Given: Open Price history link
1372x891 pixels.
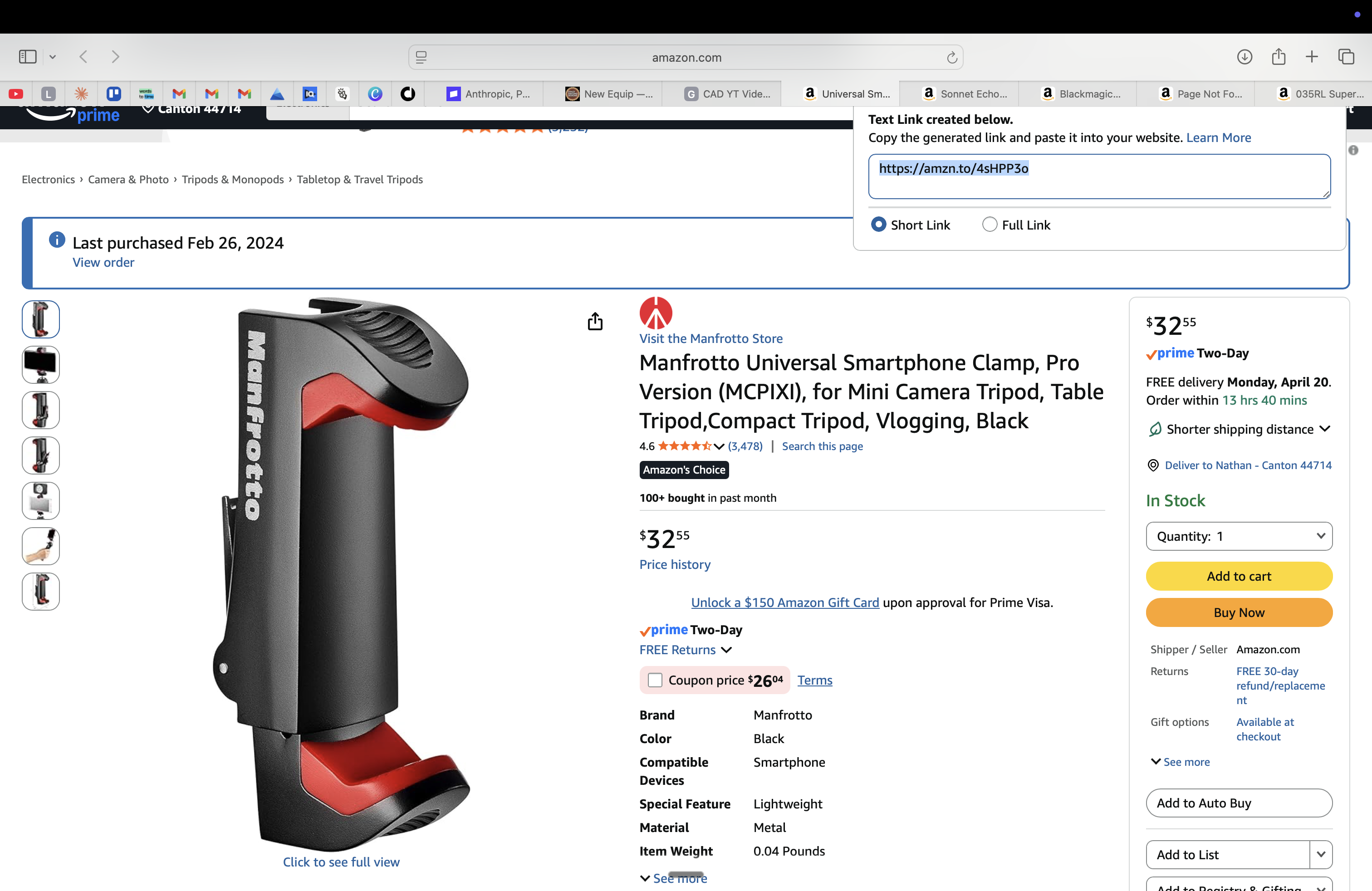Looking at the screenshot, I should 675,564.
